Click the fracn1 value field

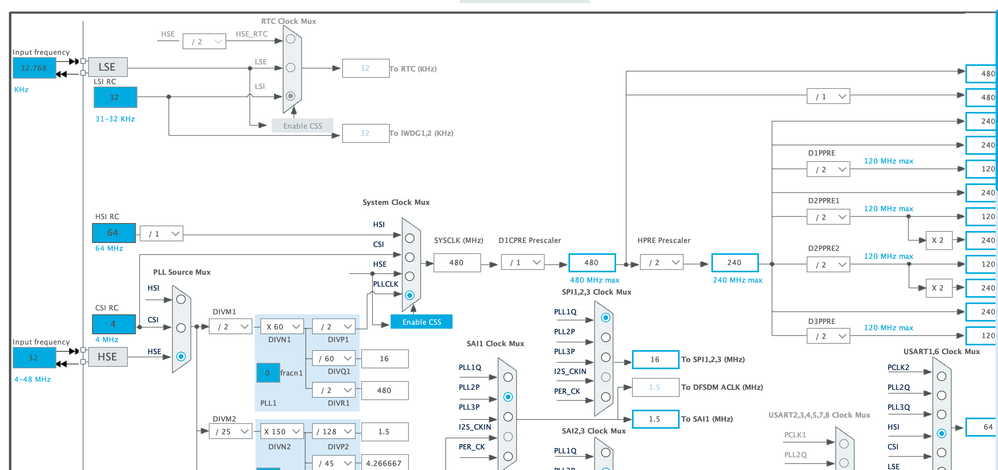click(267, 373)
